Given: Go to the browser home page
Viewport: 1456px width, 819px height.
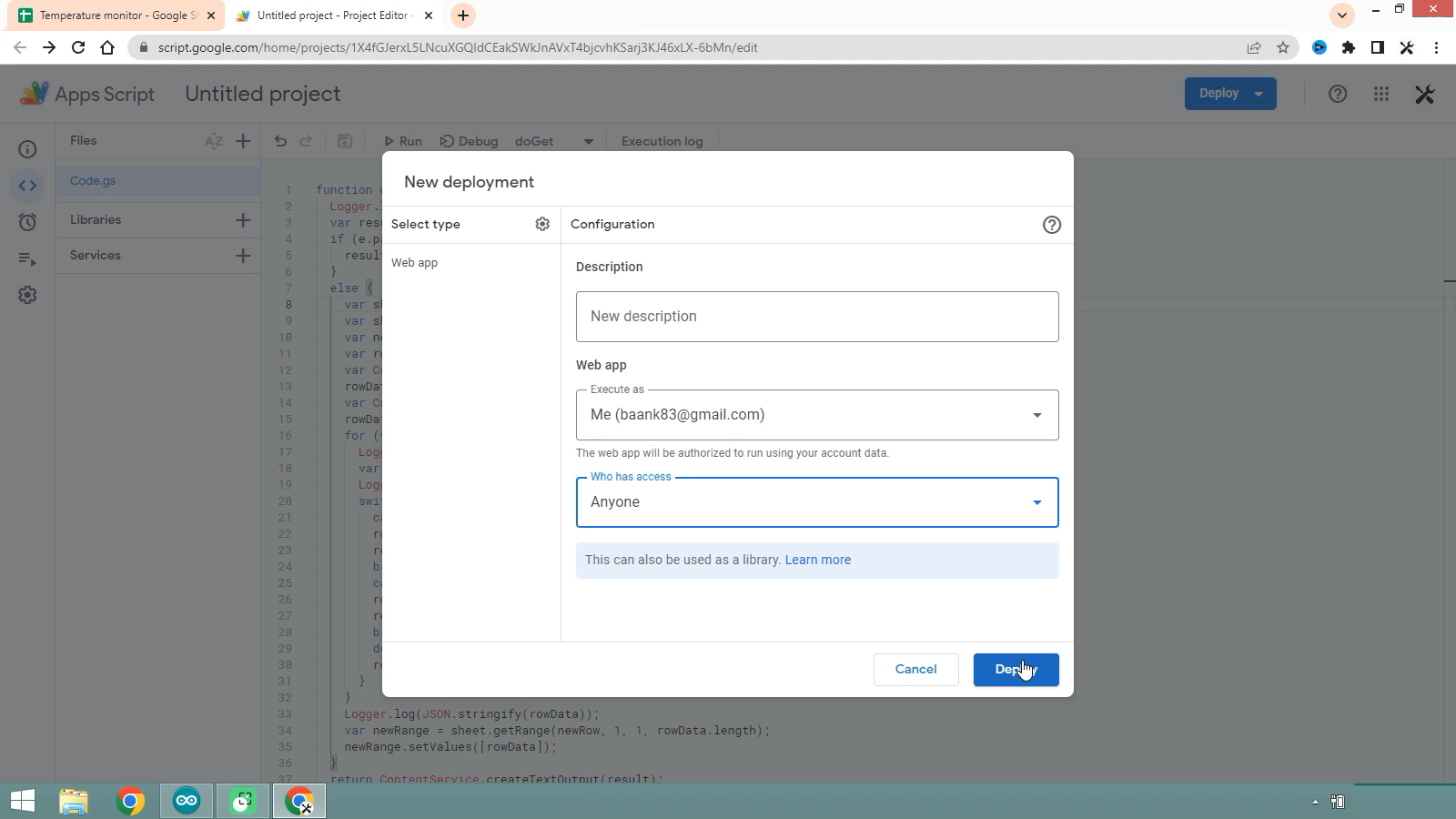Looking at the screenshot, I should pos(107,47).
